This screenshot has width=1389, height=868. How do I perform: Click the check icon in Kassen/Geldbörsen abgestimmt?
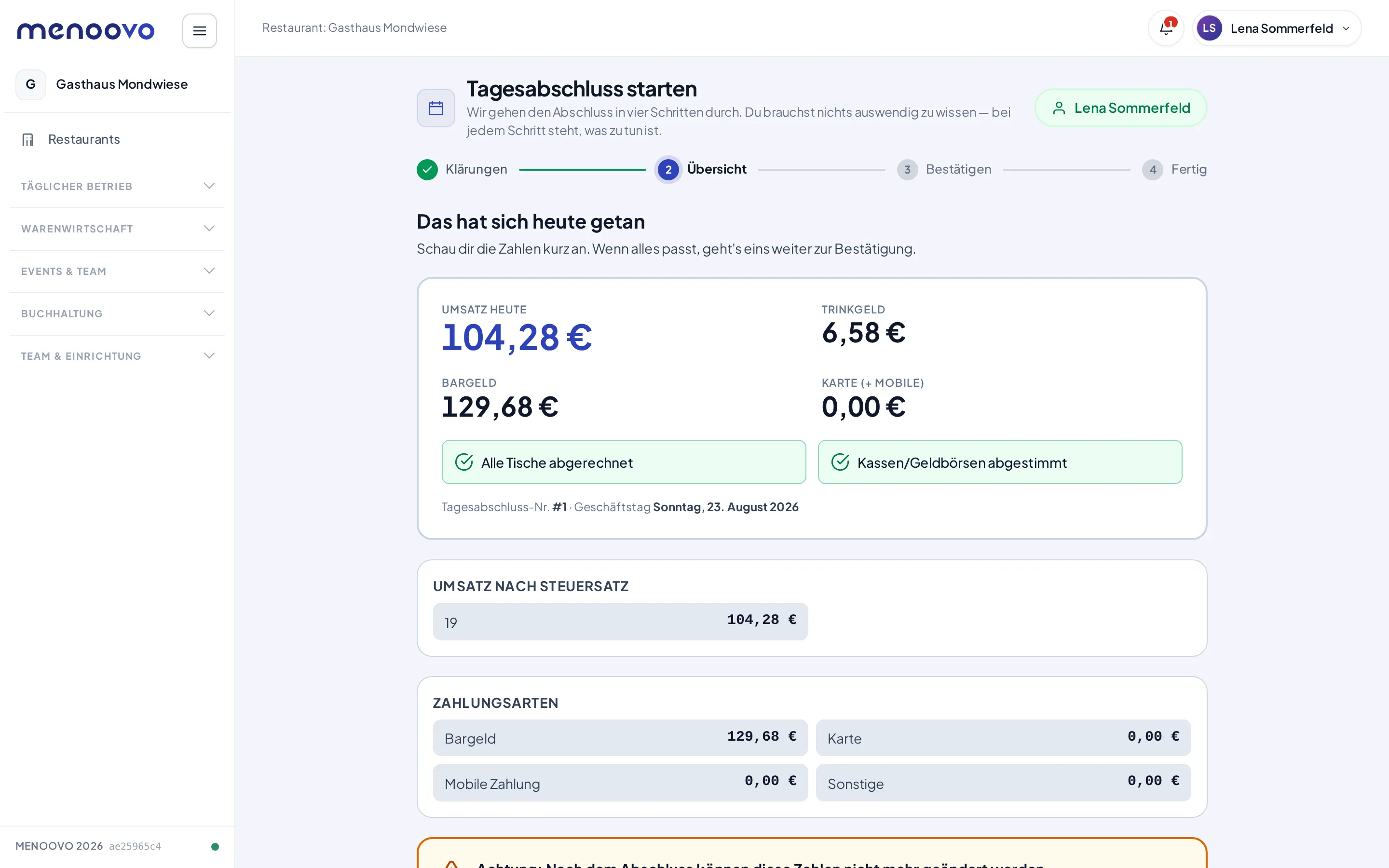click(x=840, y=462)
